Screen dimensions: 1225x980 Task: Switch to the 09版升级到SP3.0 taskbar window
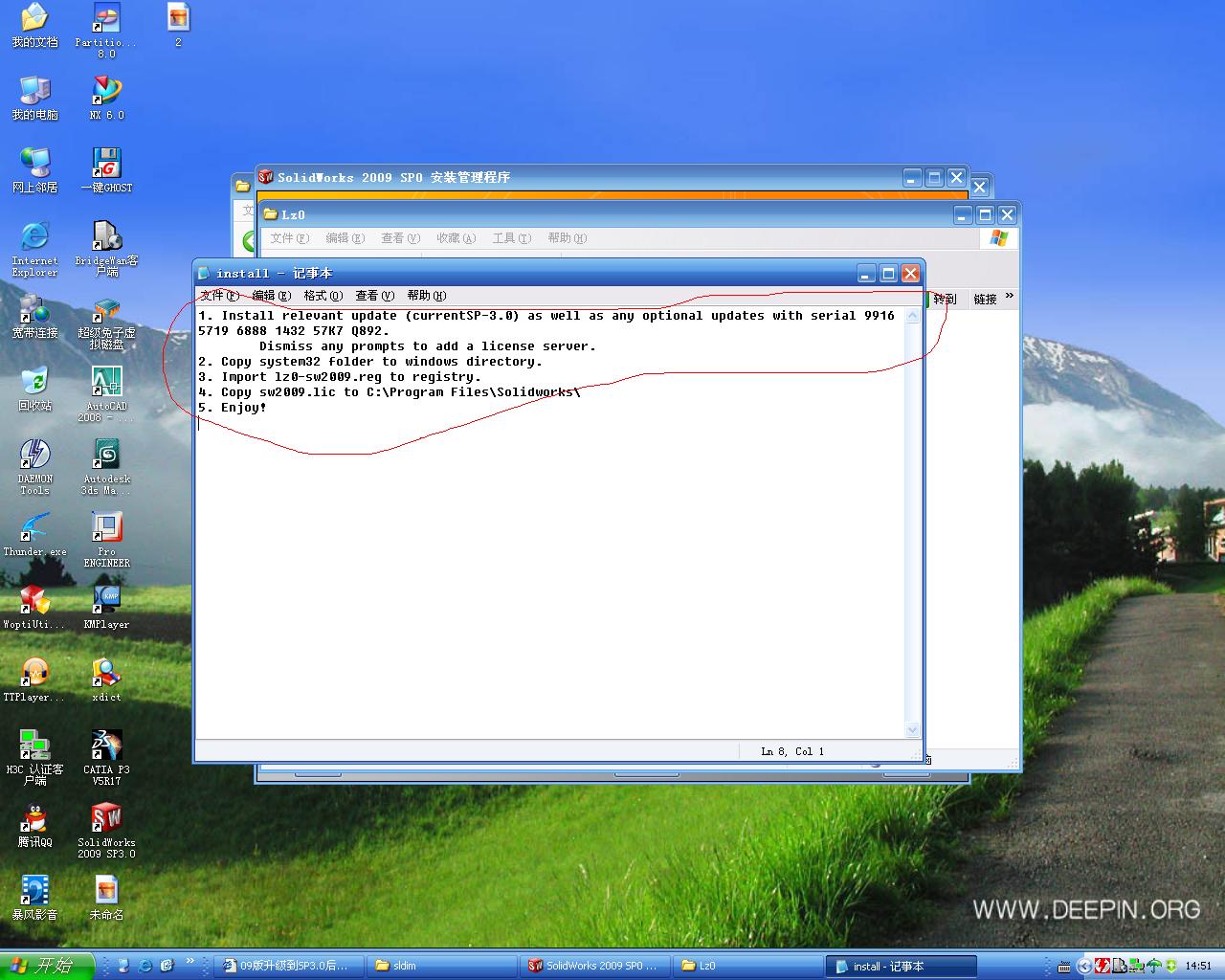click(x=287, y=966)
